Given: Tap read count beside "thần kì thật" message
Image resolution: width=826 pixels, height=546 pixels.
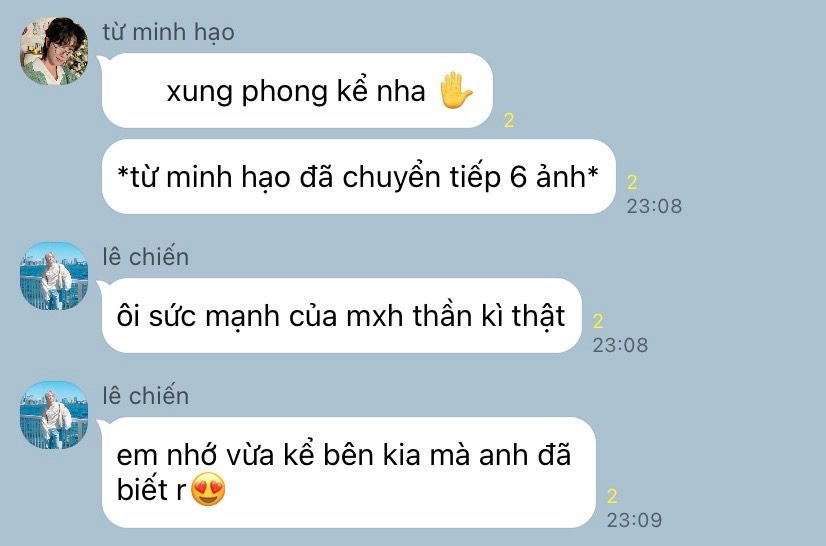Looking at the screenshot, I should click(x=597, y=321).
